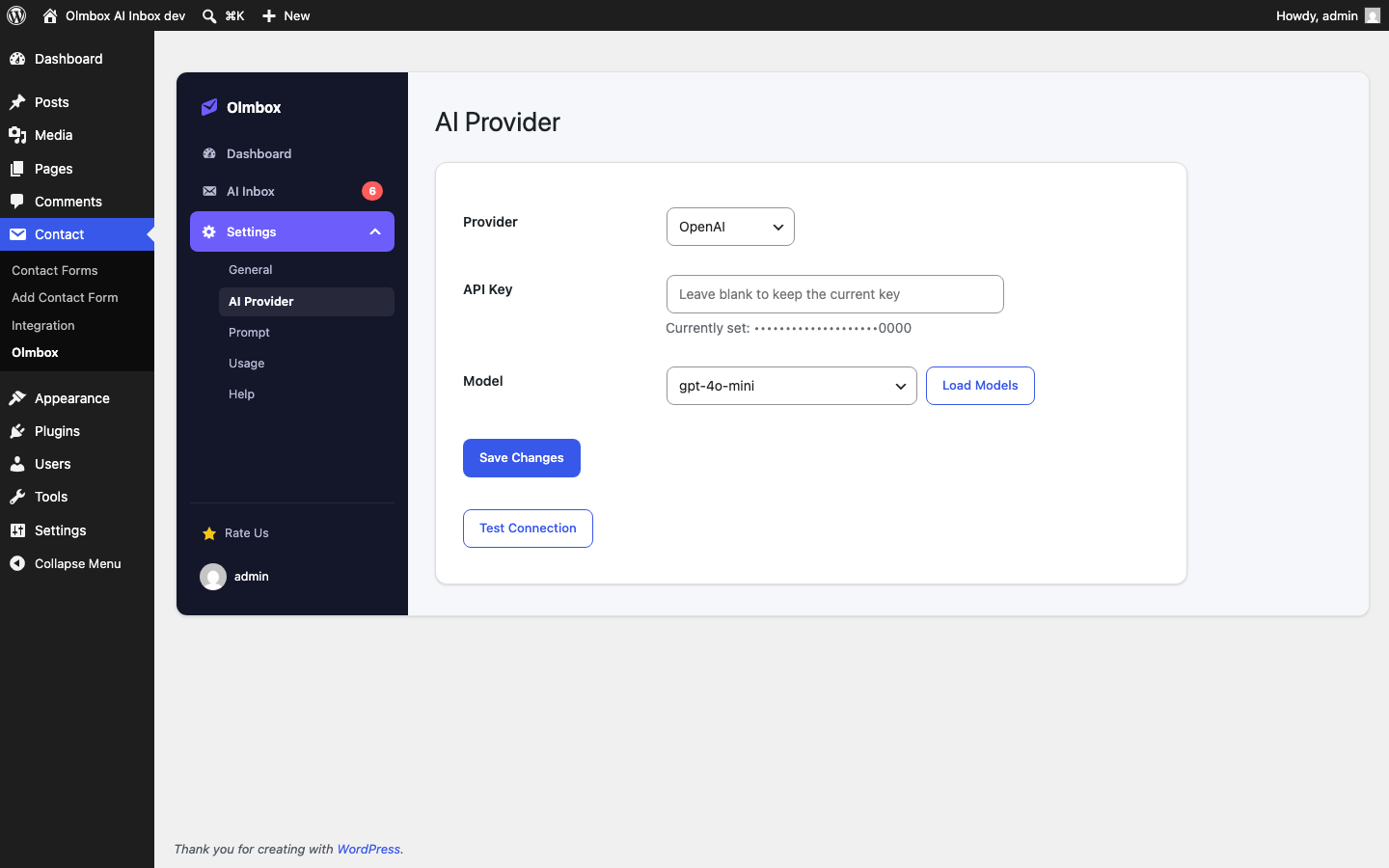Open the search magnifier icon in admin bar
The height and width of the screenshot is (868, 1389).
[x=209, y=15]
